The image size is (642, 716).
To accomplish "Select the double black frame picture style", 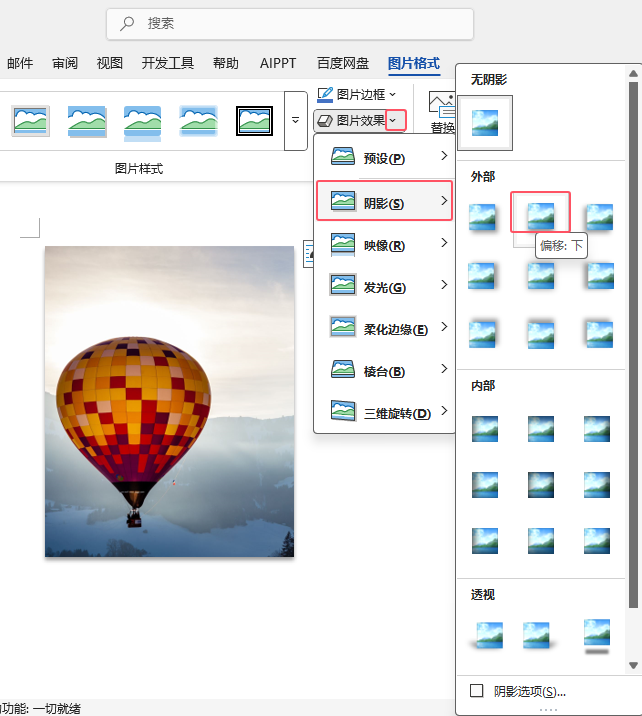I will tap(254, 121).
